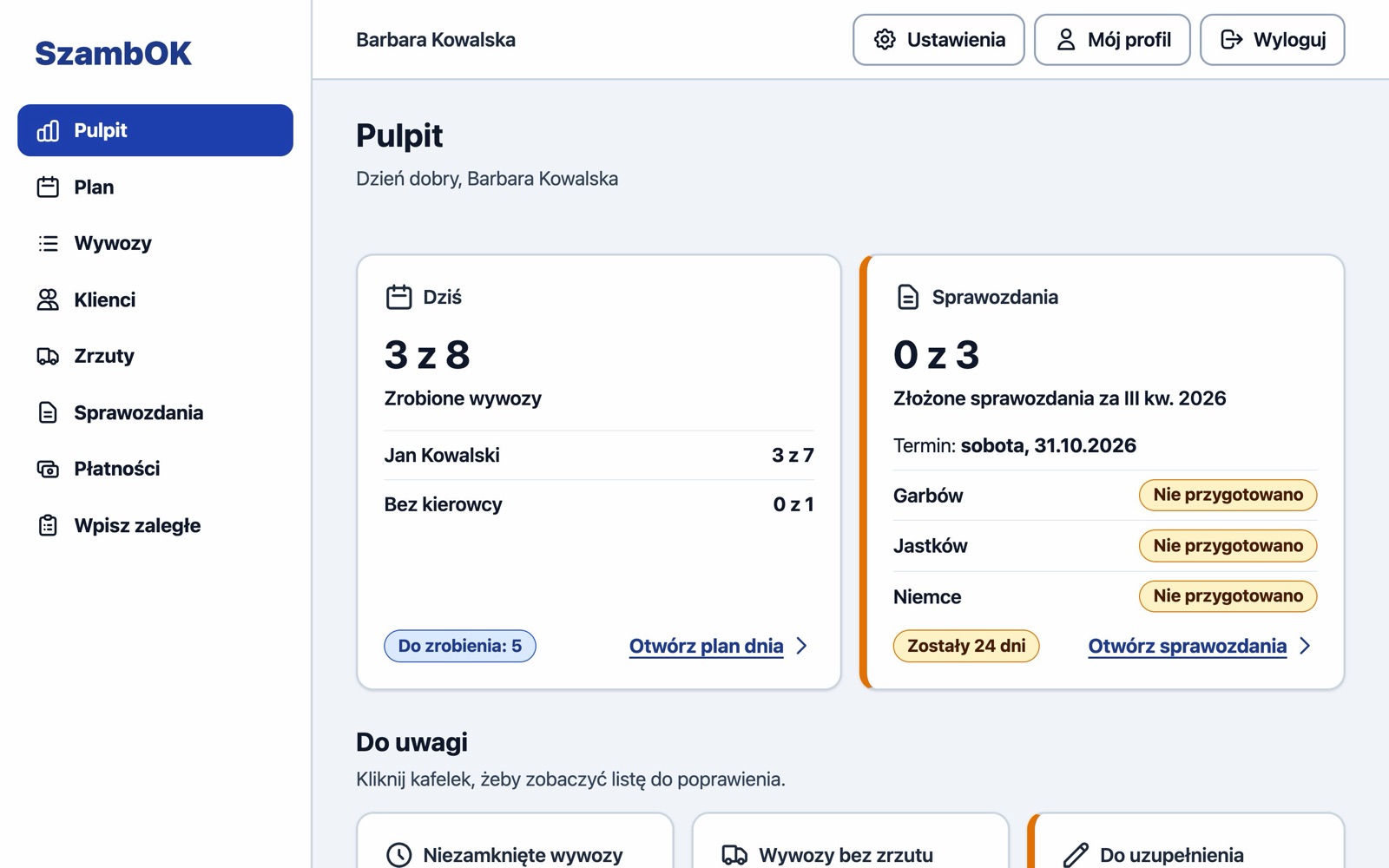Viewport: 1389px width, 868px height.
Task: Click the clock icon by Niezamknięte wywozy
Action: tap(398, 855)
